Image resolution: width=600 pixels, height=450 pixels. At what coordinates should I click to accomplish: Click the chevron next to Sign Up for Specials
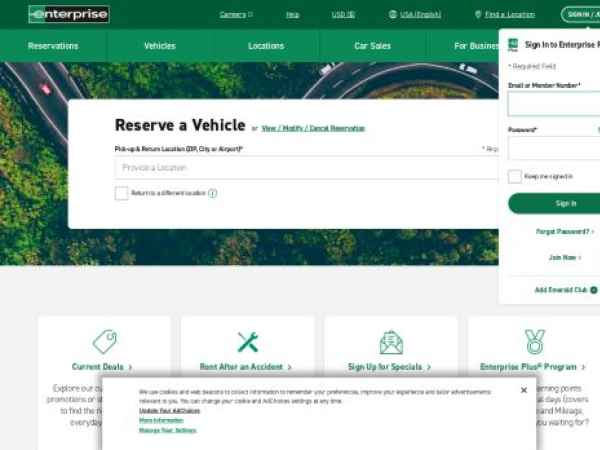coord(429,367)
